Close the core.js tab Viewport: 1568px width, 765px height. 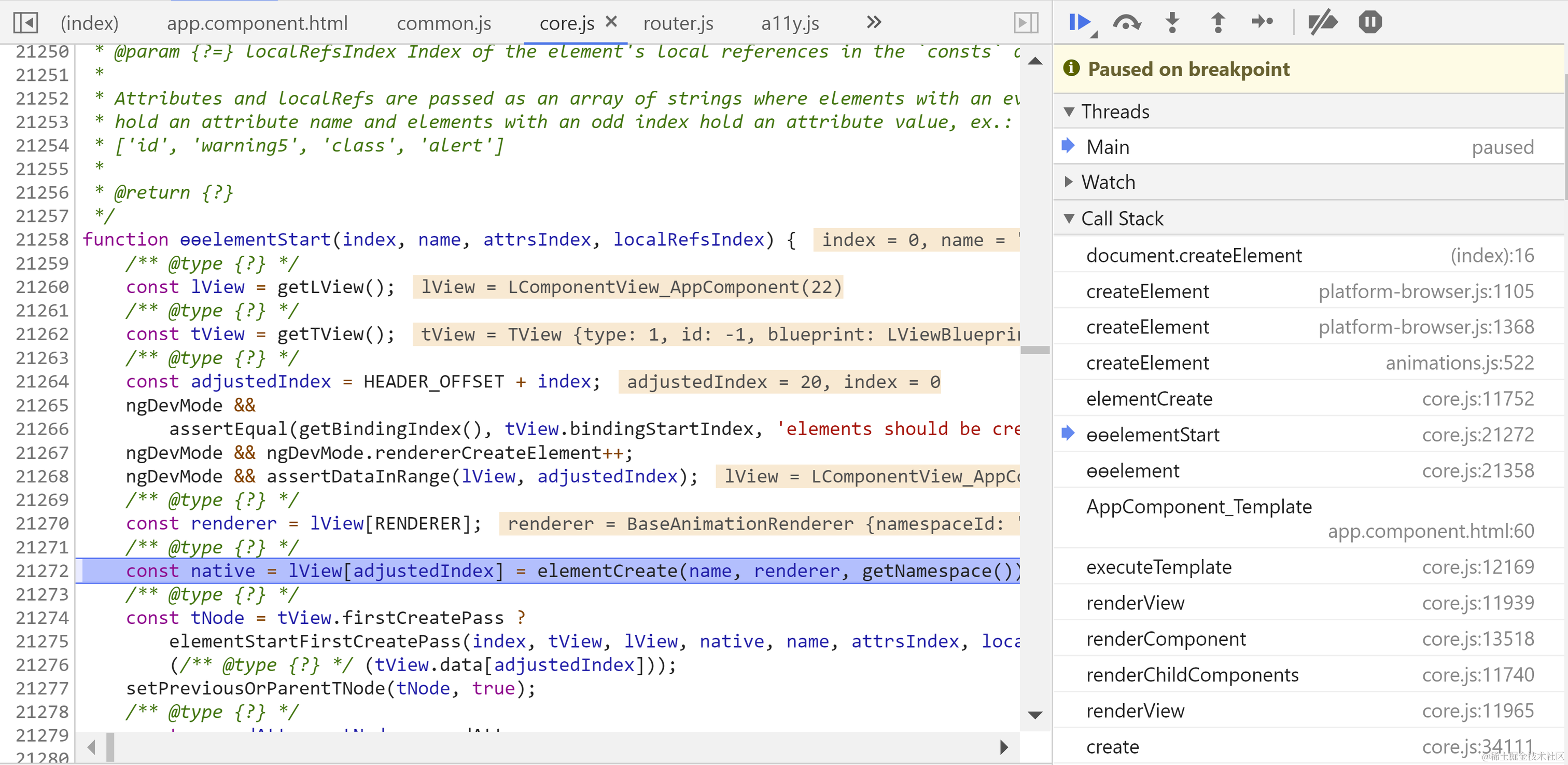pyautogui.click(x=611, y=22)
